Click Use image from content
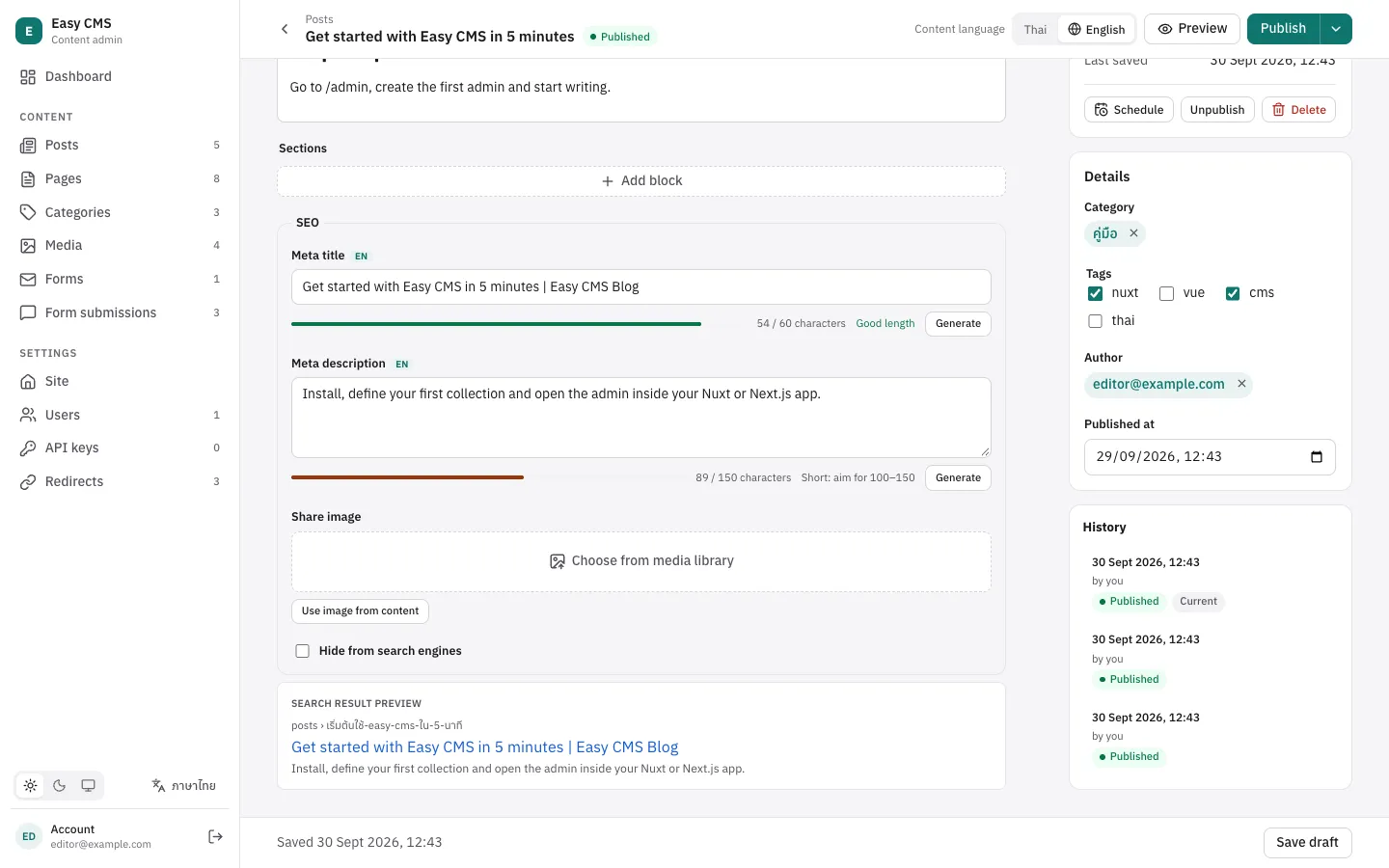The image size is (1389, 868). [360, 611]
